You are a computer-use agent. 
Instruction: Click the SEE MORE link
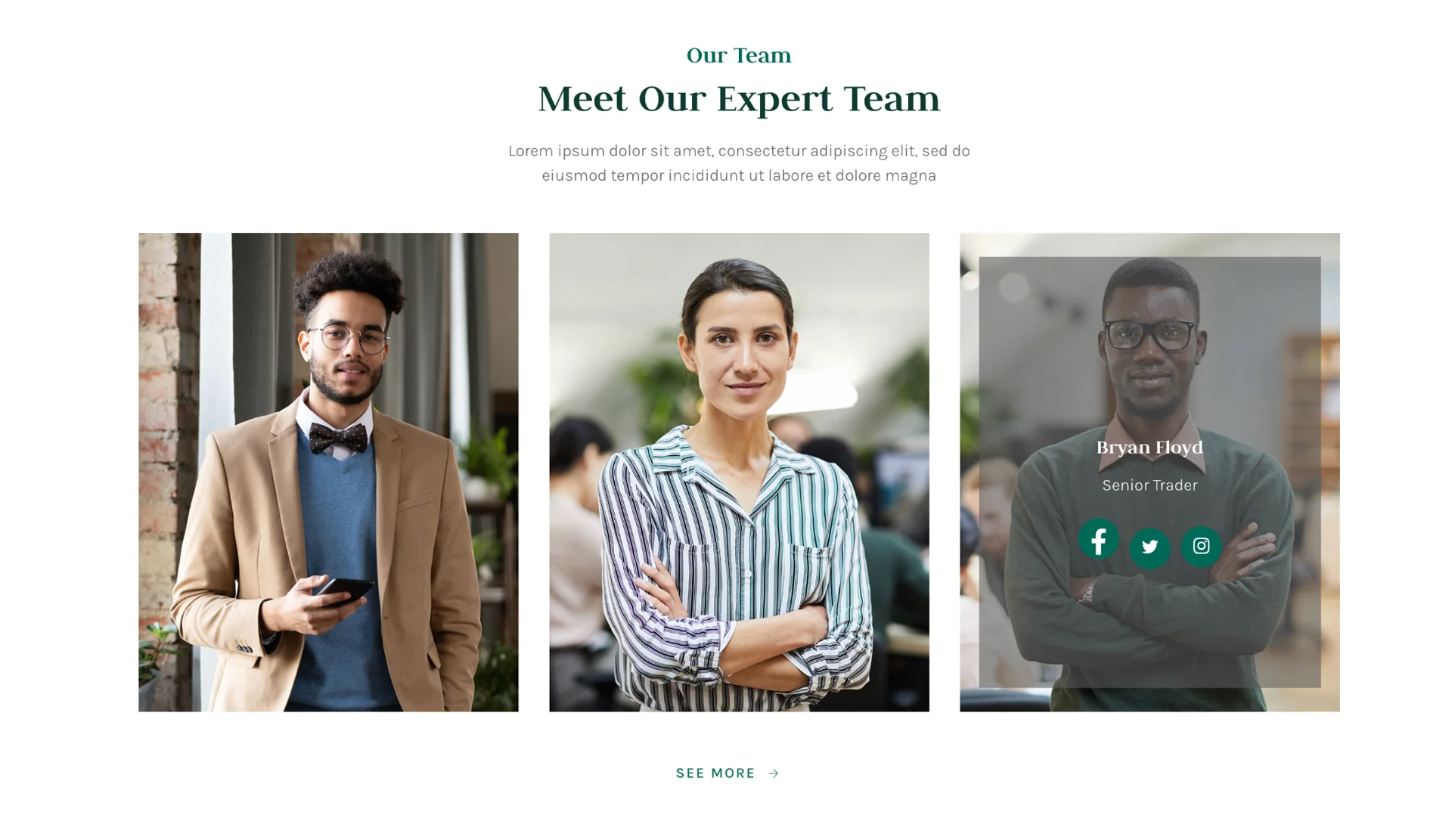point(727,773)
